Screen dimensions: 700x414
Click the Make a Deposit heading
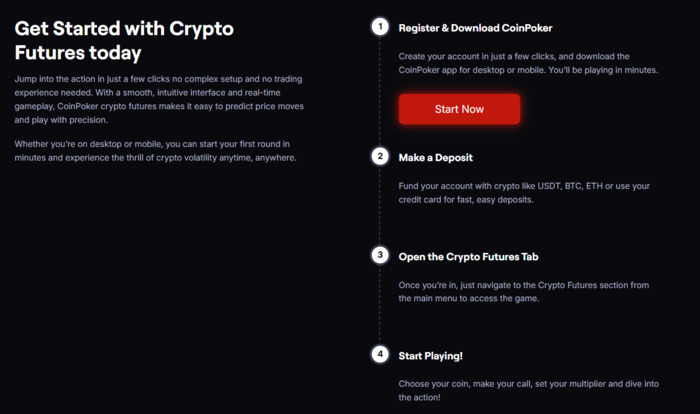pyautogui.click(x=435, y=158)
